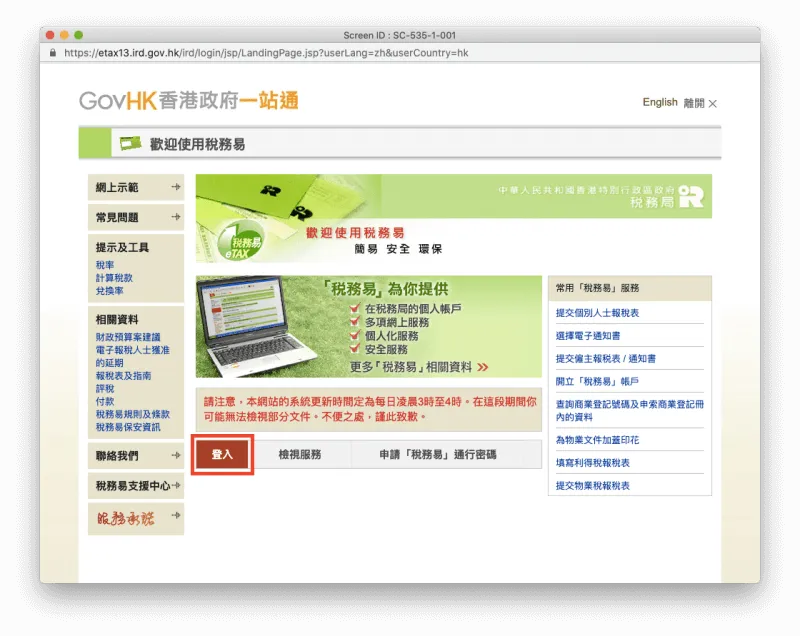Open 更多「稅務易」相關資料 link
This screenshot has height=636, width=800.
[x=410, y=367]
